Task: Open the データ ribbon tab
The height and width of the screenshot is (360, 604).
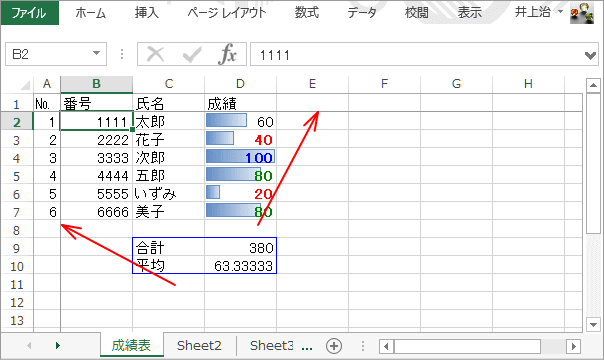Action: 362,13
